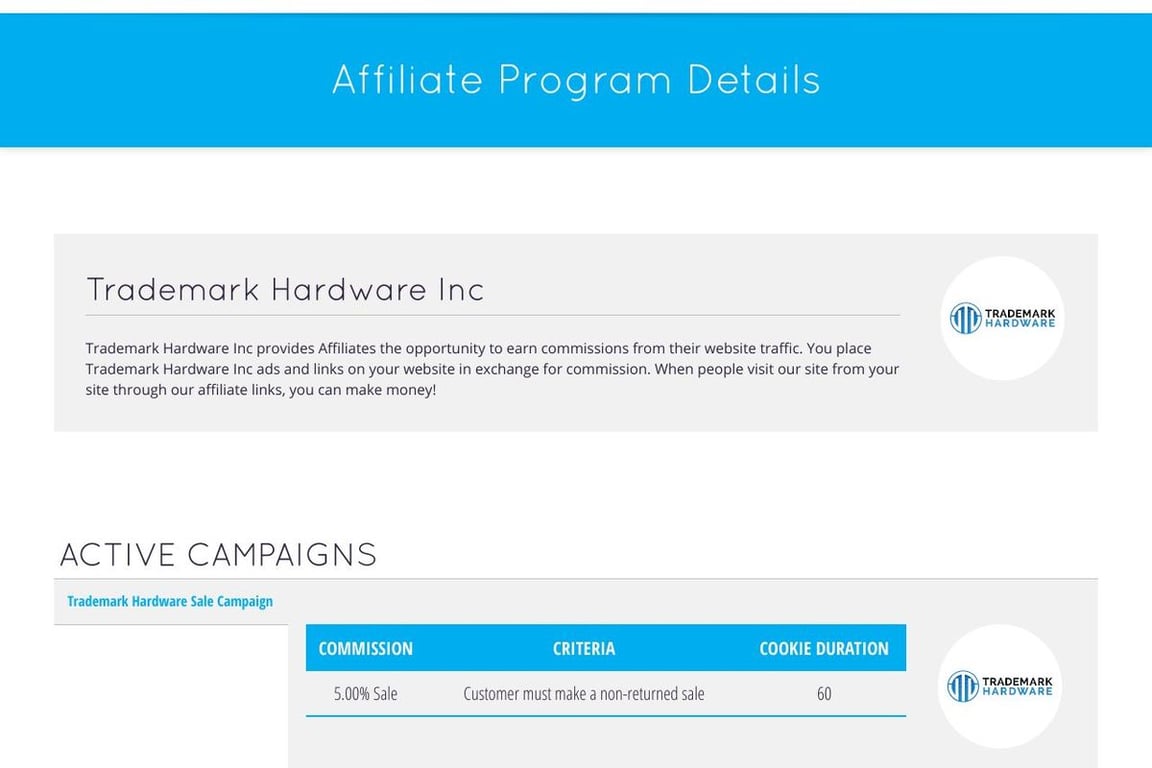Image resolution: width=1152 pixels, height=768 pixels.
Task: Click the pillar emblem in the lower logo
Action: (962, 686)
